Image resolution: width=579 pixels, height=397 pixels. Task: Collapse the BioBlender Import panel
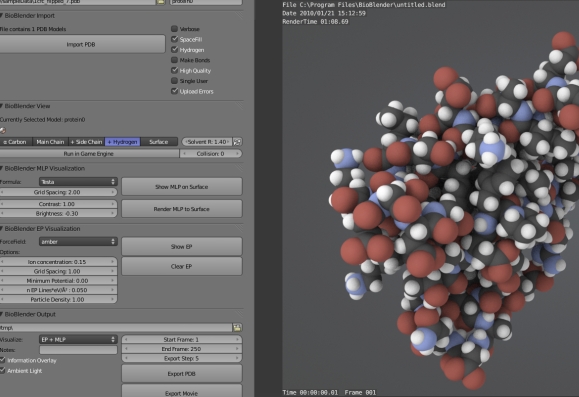1,16
